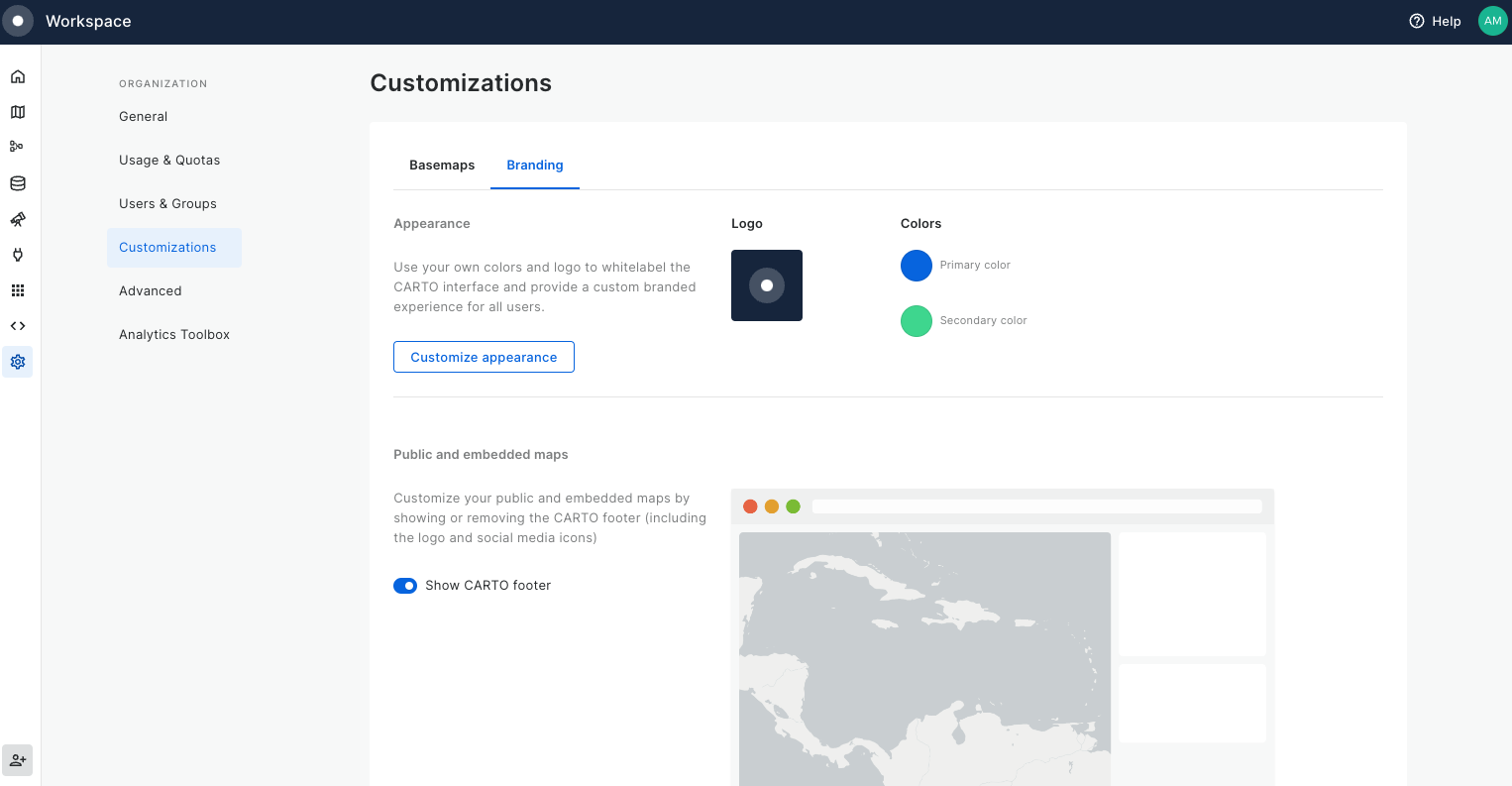Open Developers code brackets icon
This screenshot has width=1512, height=786.
[x=18, y=326]
